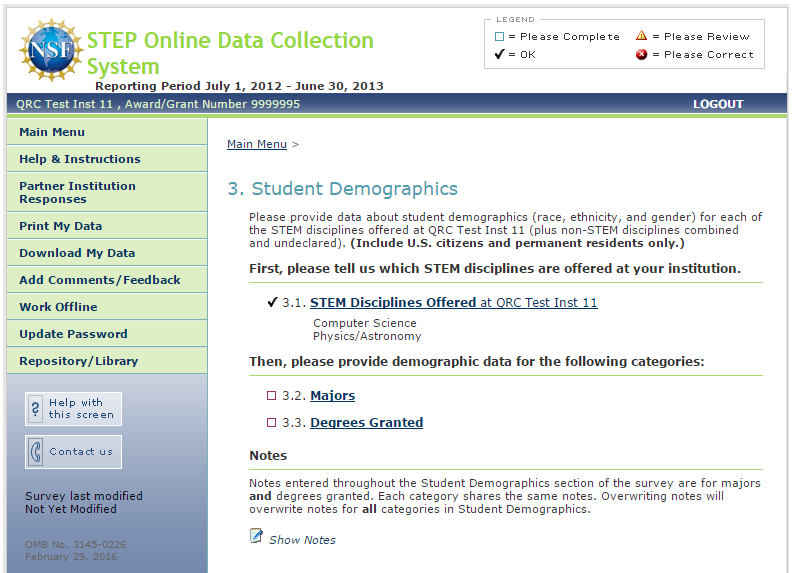Click the Please Complete legend checkbox
Viewport: 801px width, 573px height.
(x=499, y=37)
